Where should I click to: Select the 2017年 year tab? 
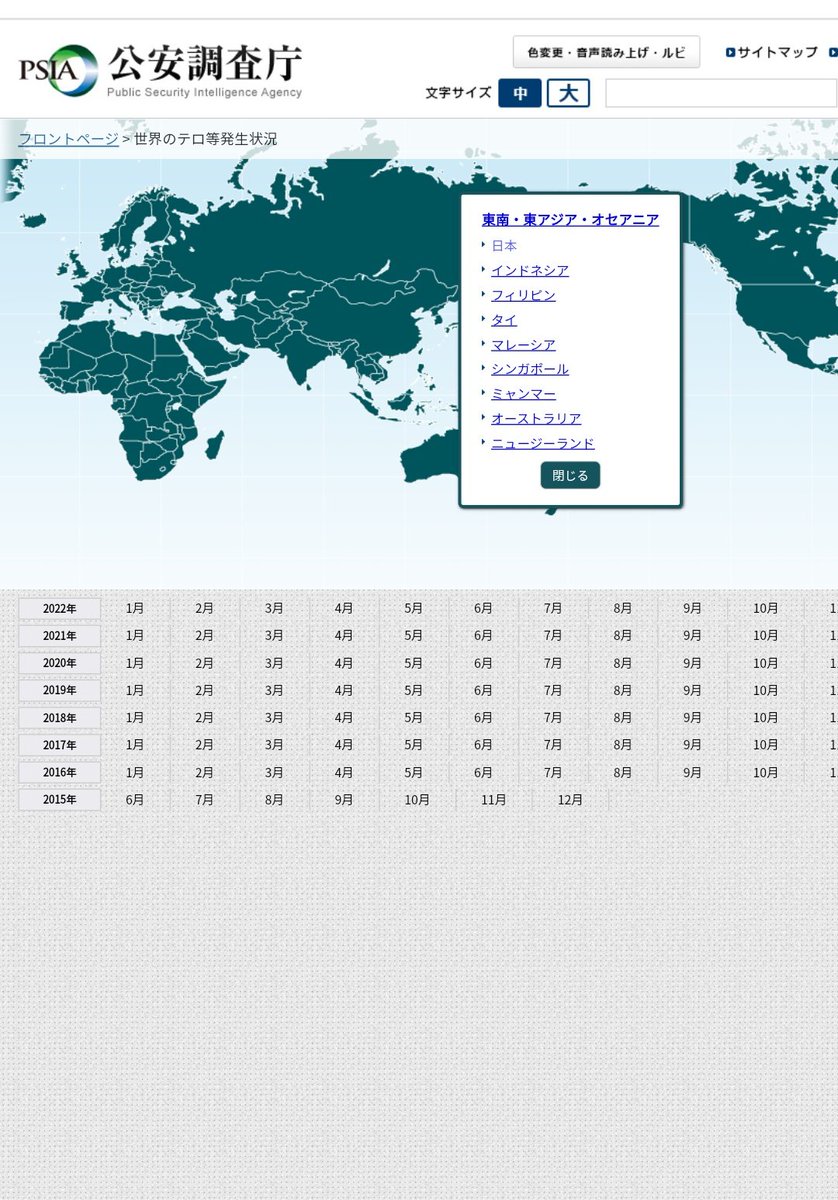60,745
